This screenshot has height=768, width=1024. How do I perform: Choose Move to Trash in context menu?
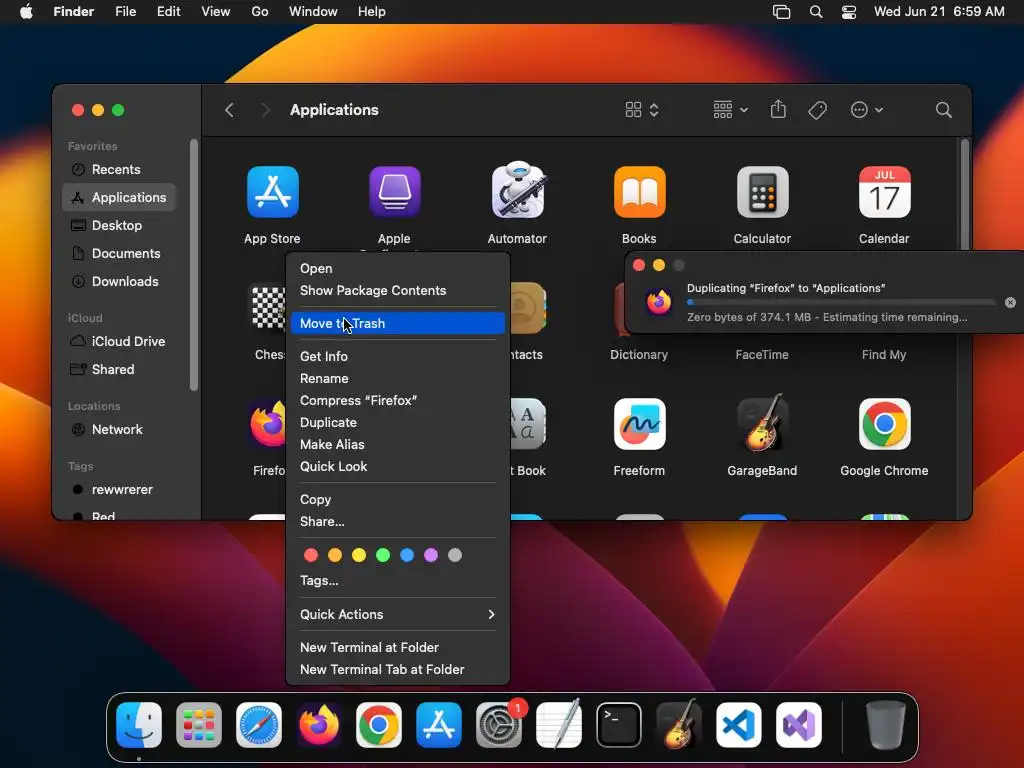pos(398,323)
